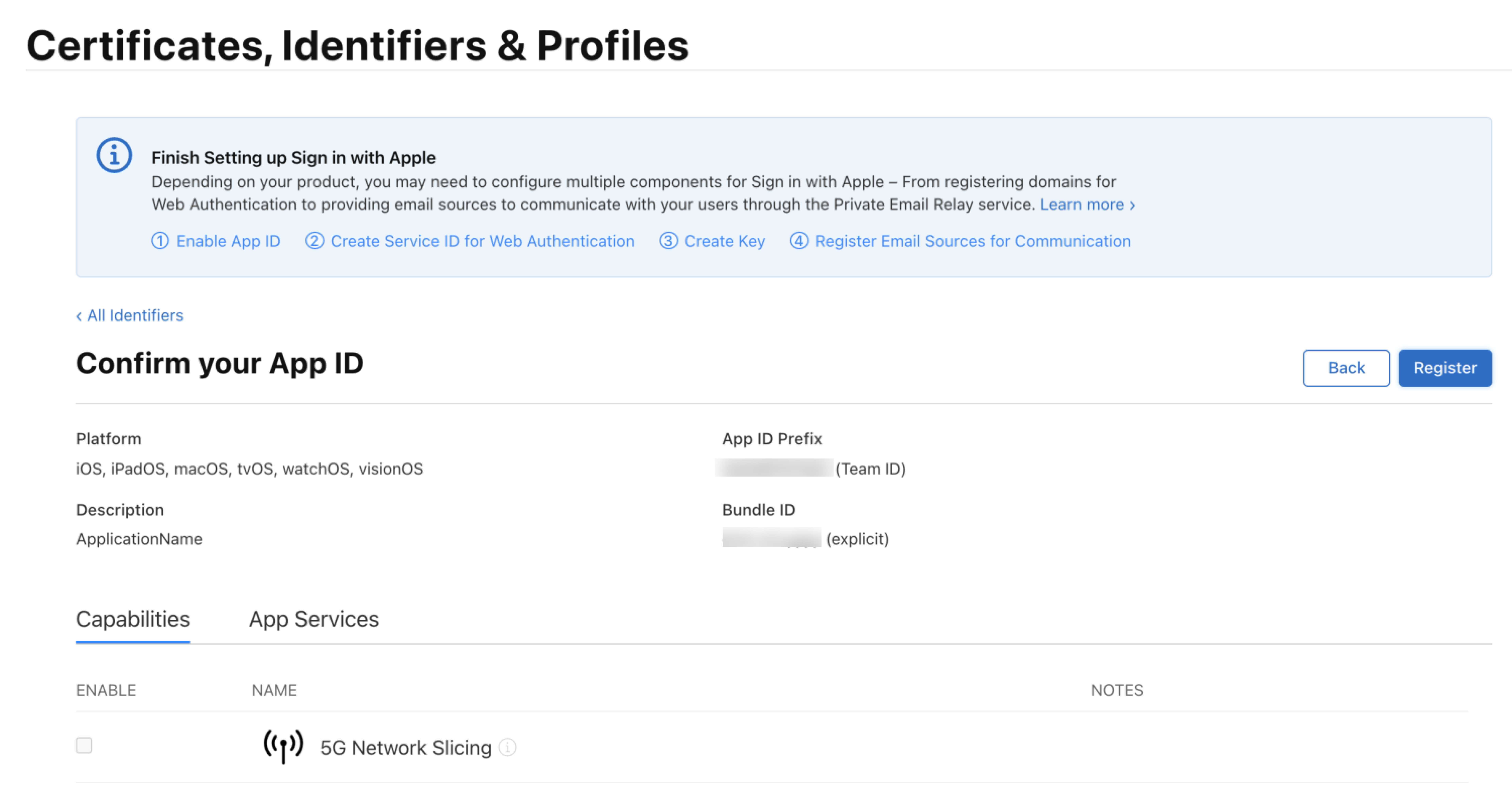This screenshot has height=796, width=1512.
Task: Click the blue info icon in the banner
Action: click(114, 155)
